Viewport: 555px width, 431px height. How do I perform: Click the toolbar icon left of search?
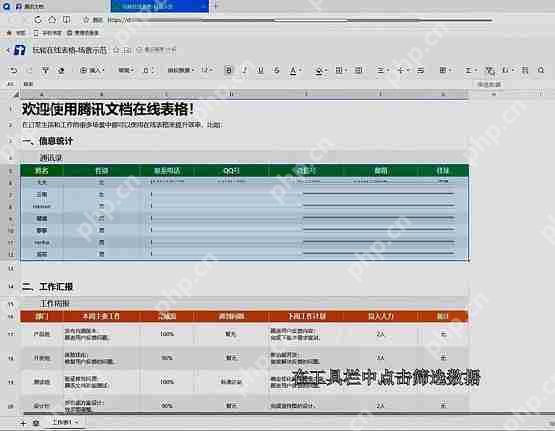click(525, 70)
